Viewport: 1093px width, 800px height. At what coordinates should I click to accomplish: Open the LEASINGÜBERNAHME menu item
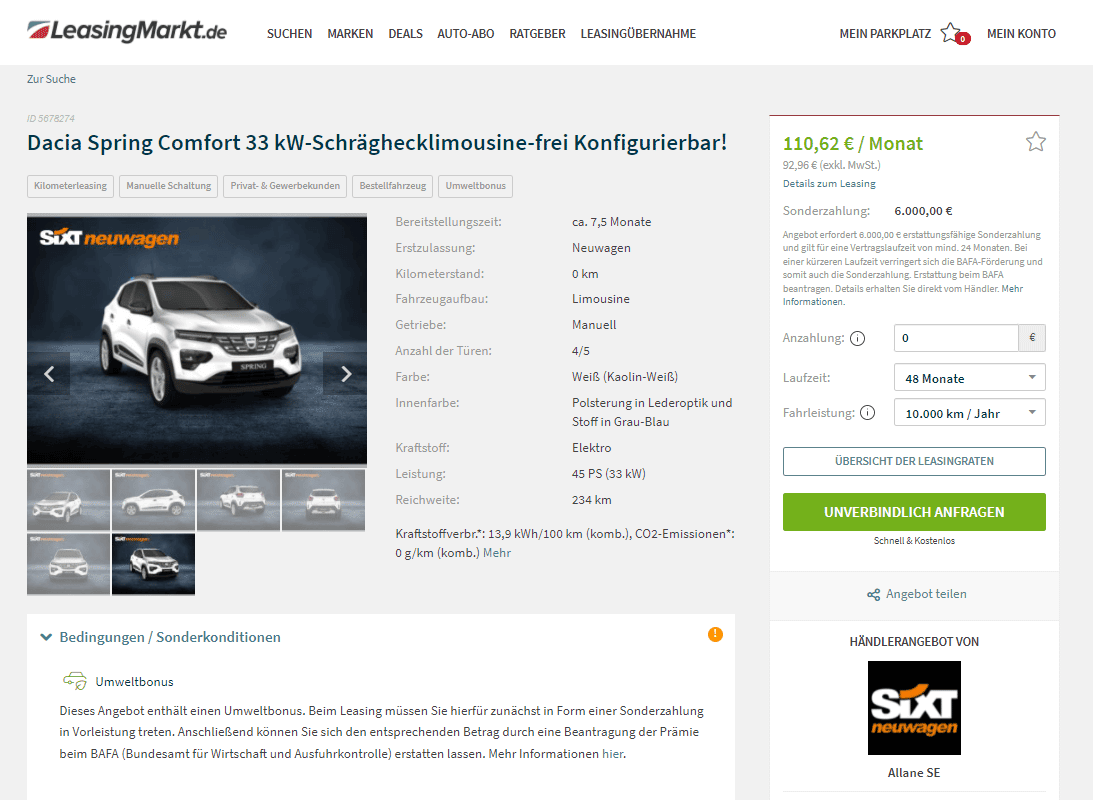tap(639, 33)
